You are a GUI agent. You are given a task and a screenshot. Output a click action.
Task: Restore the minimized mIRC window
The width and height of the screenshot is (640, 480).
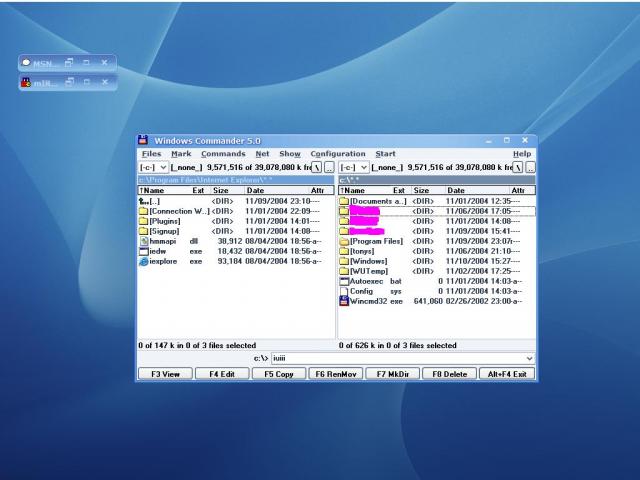[69, 82]
